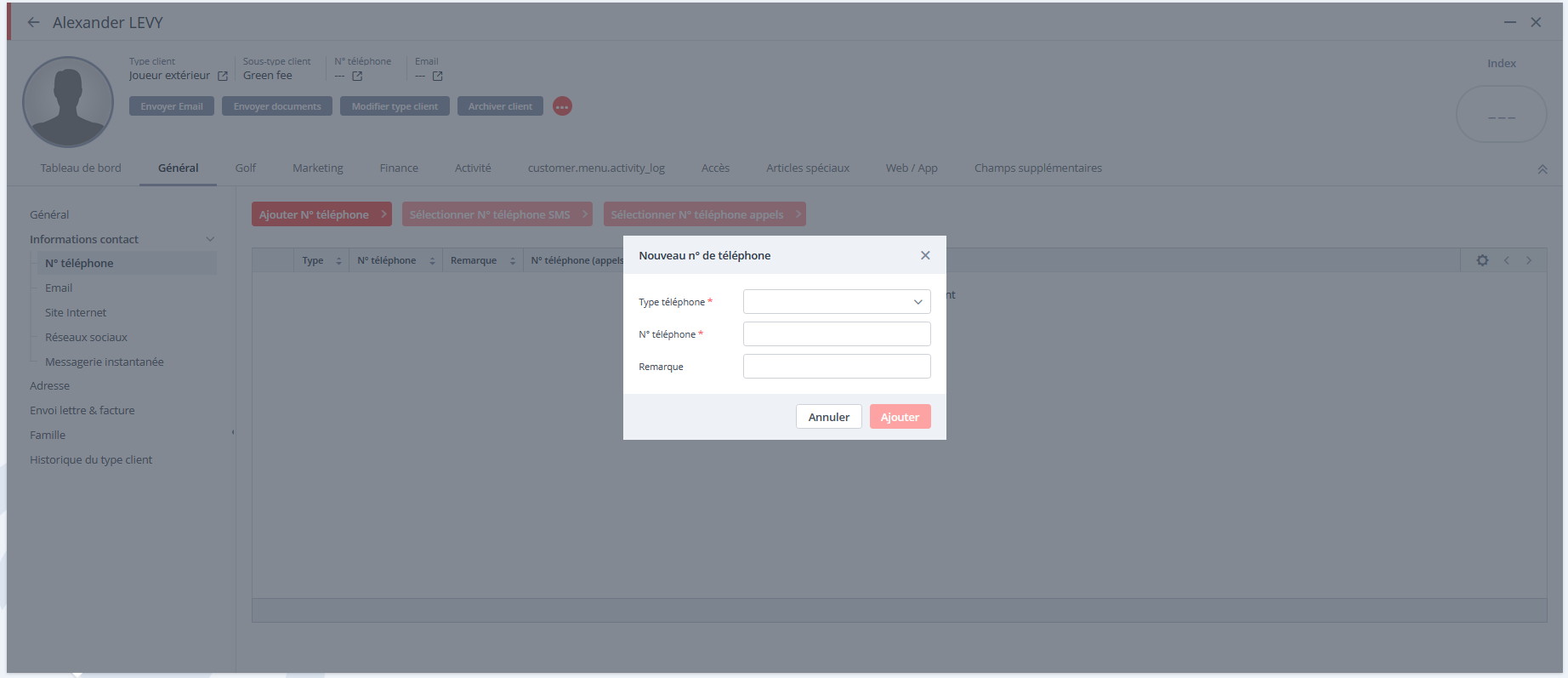This screenshot has height=678, width=1568.
Task: Select Messagerie instantanée in side menu
Action: 105,362
